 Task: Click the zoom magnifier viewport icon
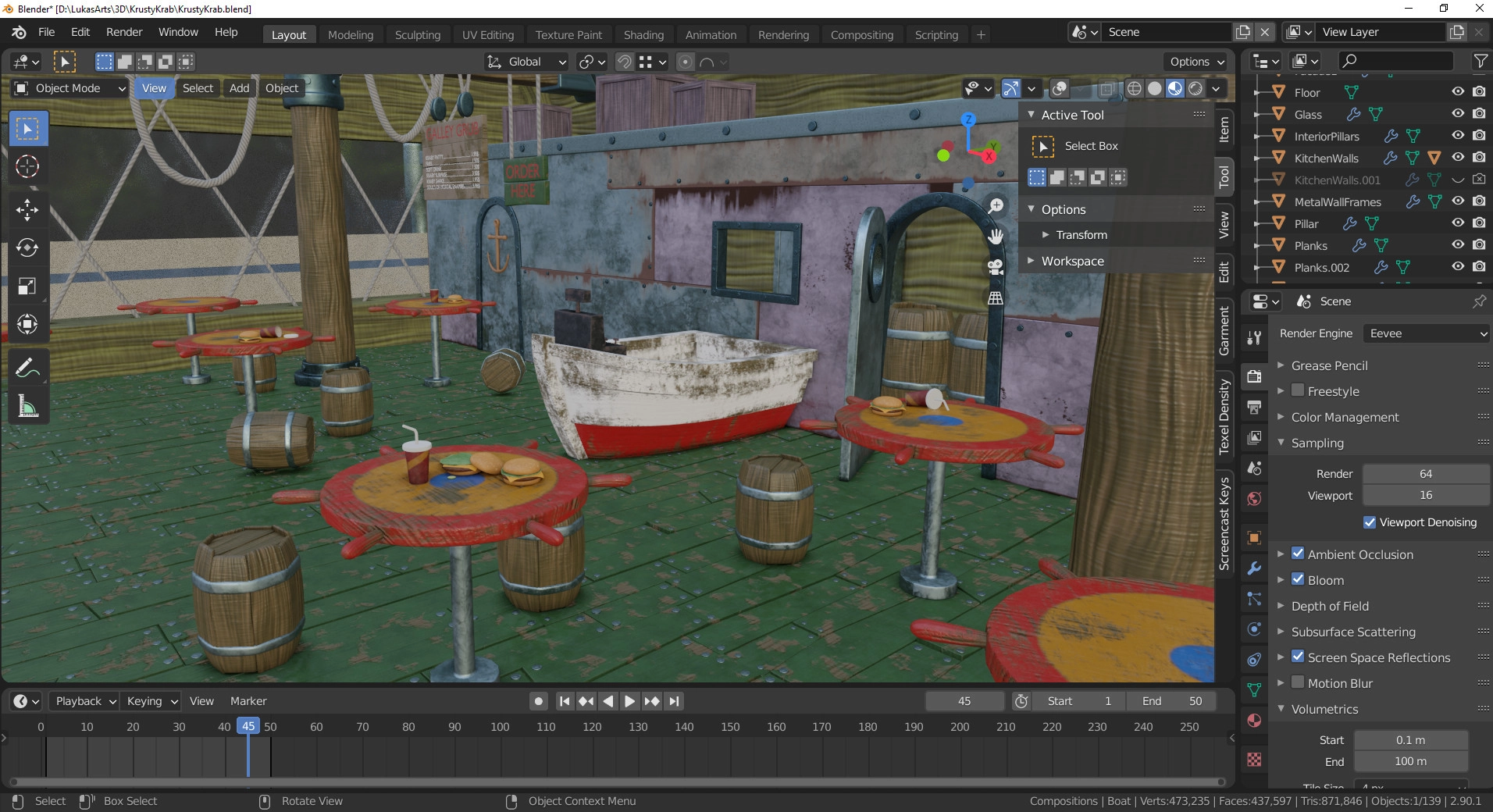coord(996,206)
